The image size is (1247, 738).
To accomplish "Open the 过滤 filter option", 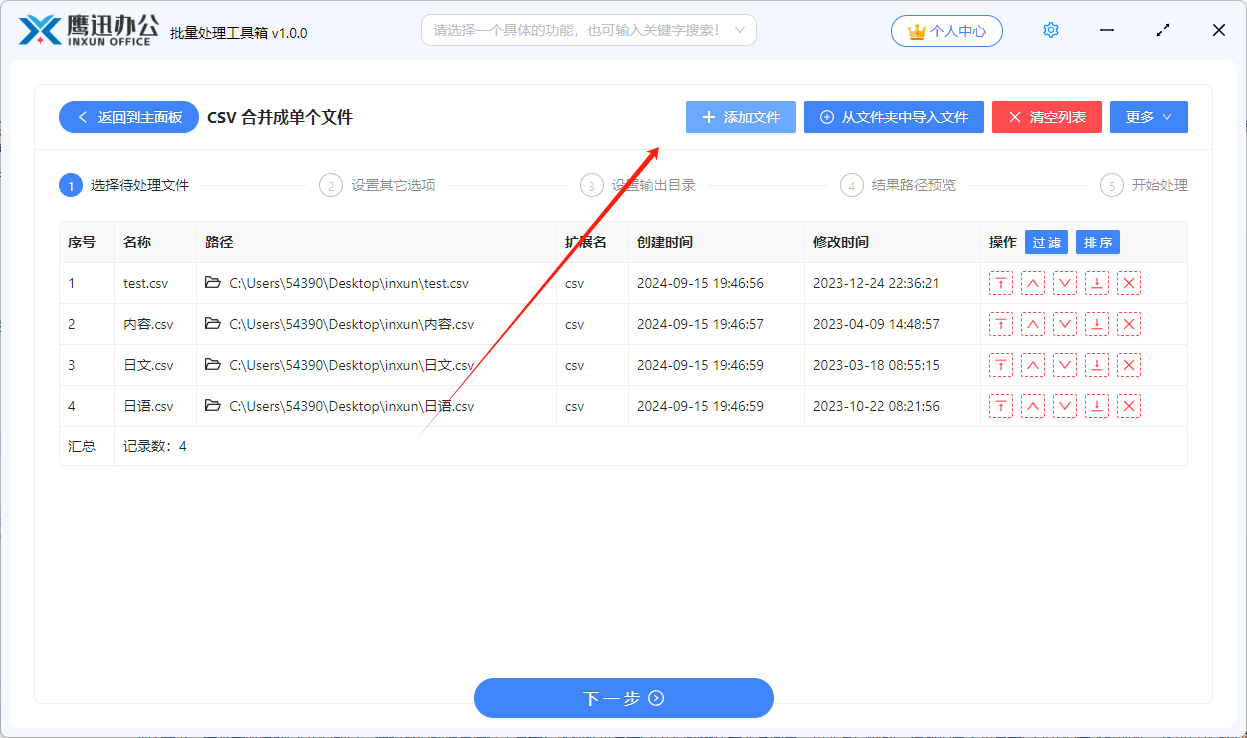I will click(x=1046, y=241).
